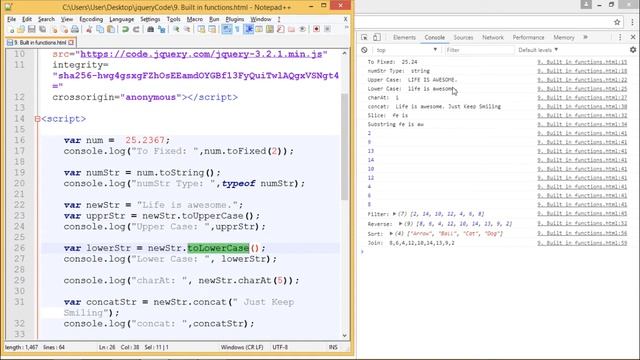Close the DevTools panel with X
640x360 pixels.
tap(633, 37)
